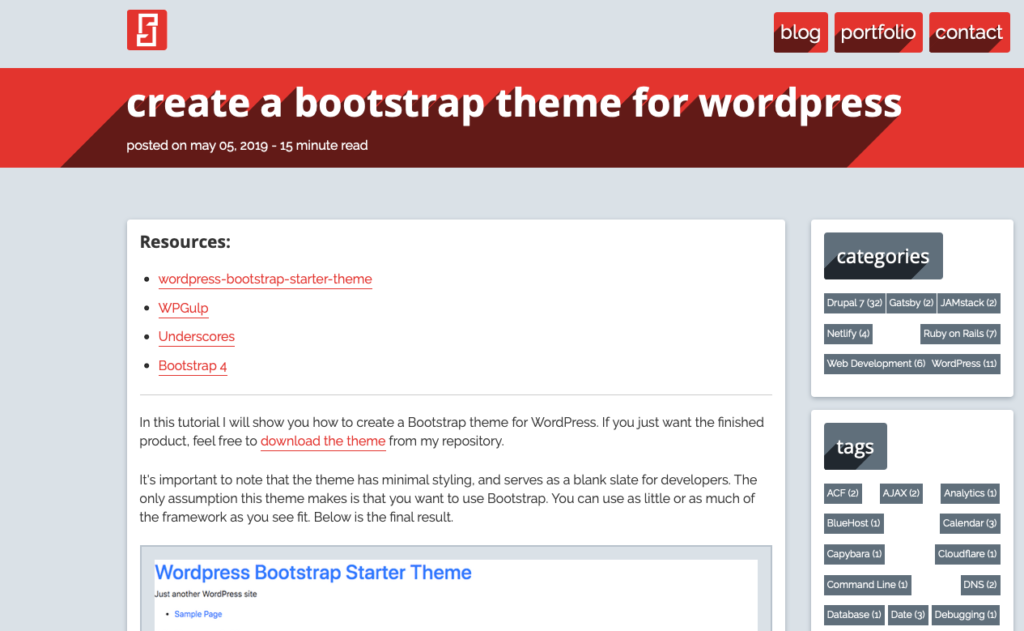Select the Calendar (3) tag
The width and height of the screenshot is (1024, 631).
point(969,523)
